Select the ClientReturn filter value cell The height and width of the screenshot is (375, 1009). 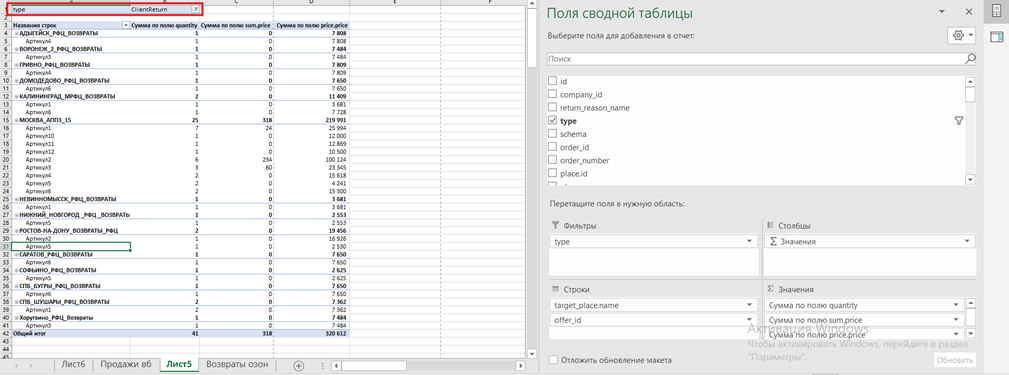pos(165,10)
